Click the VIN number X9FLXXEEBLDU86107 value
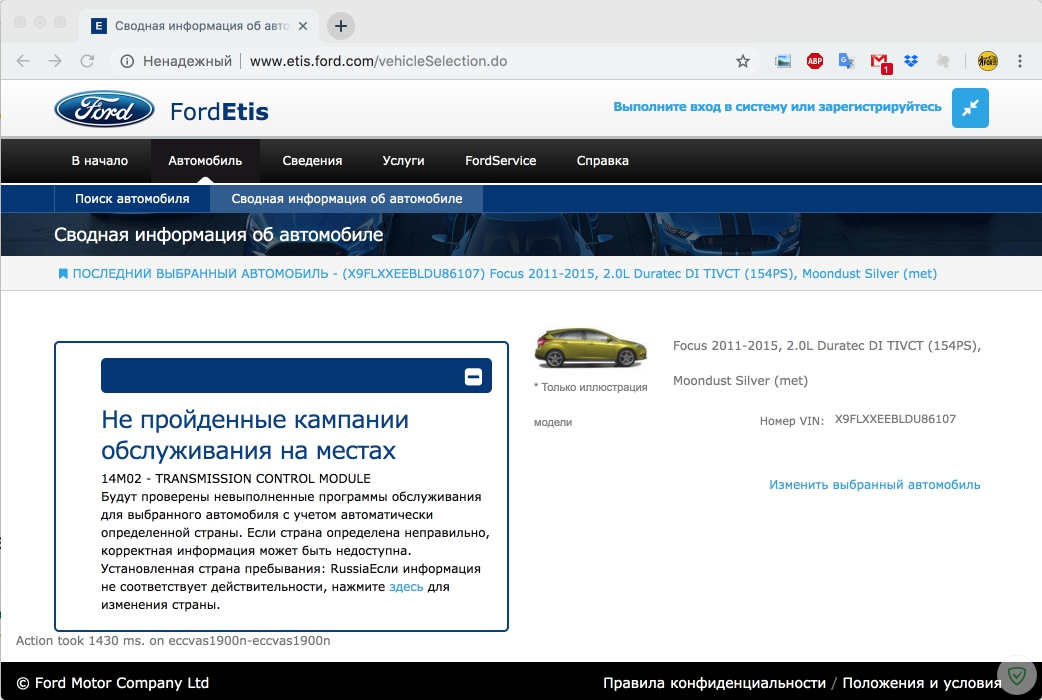The height and width of the screenshot is (700, 1042). 895,419
